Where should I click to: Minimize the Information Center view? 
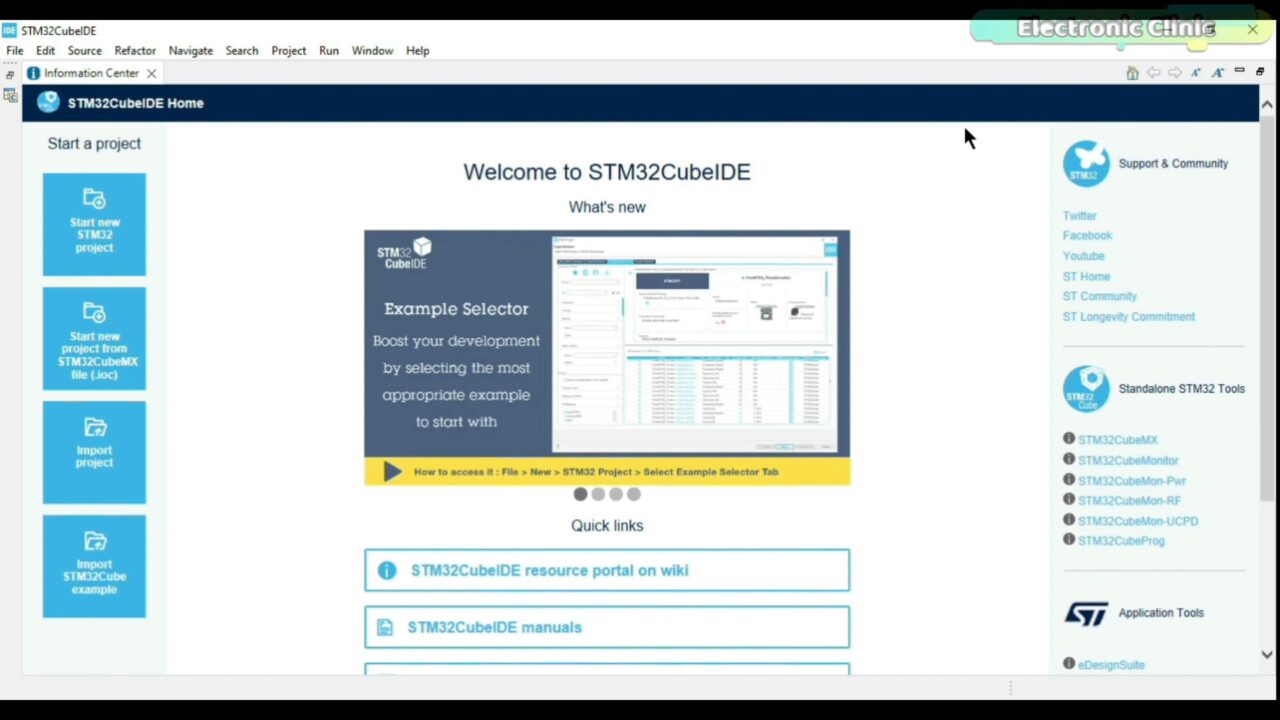[x=1240, y=71]
